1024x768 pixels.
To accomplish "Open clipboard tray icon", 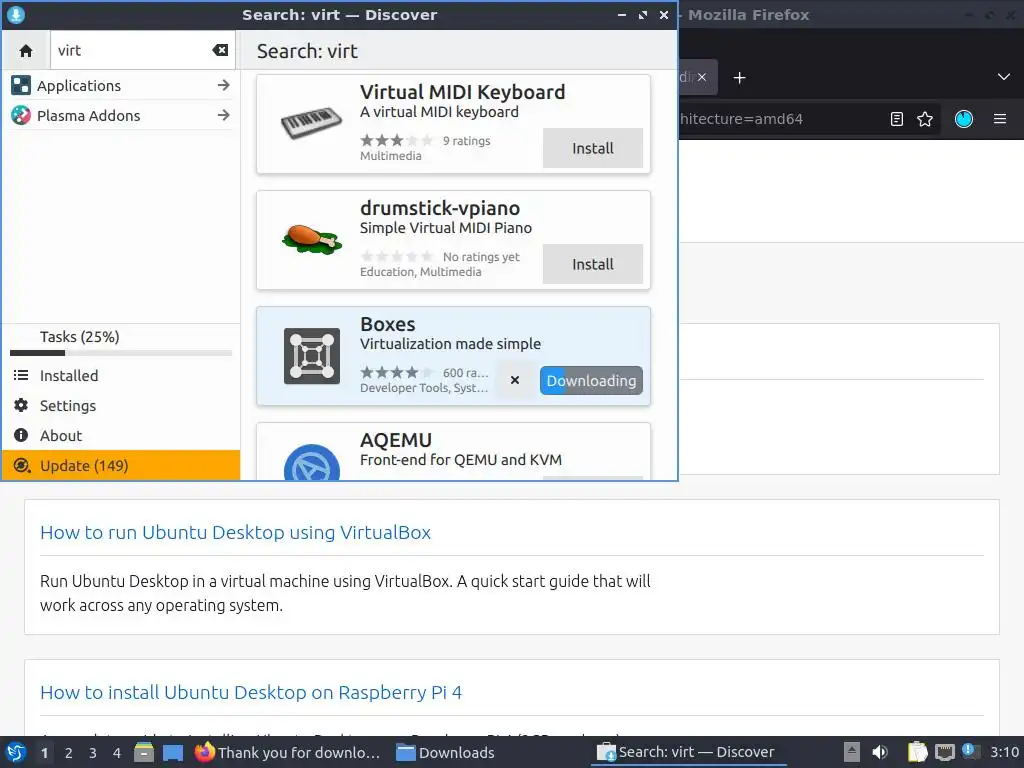I will tap(918, 752).
